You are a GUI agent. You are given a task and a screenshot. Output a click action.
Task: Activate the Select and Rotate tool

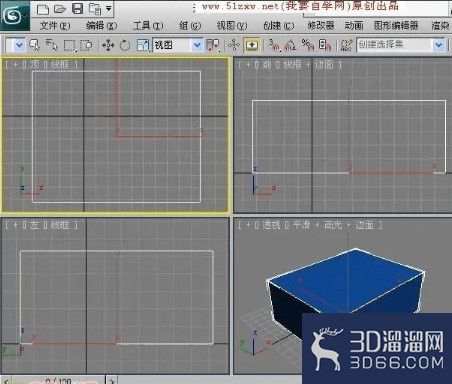click(125, 45)
